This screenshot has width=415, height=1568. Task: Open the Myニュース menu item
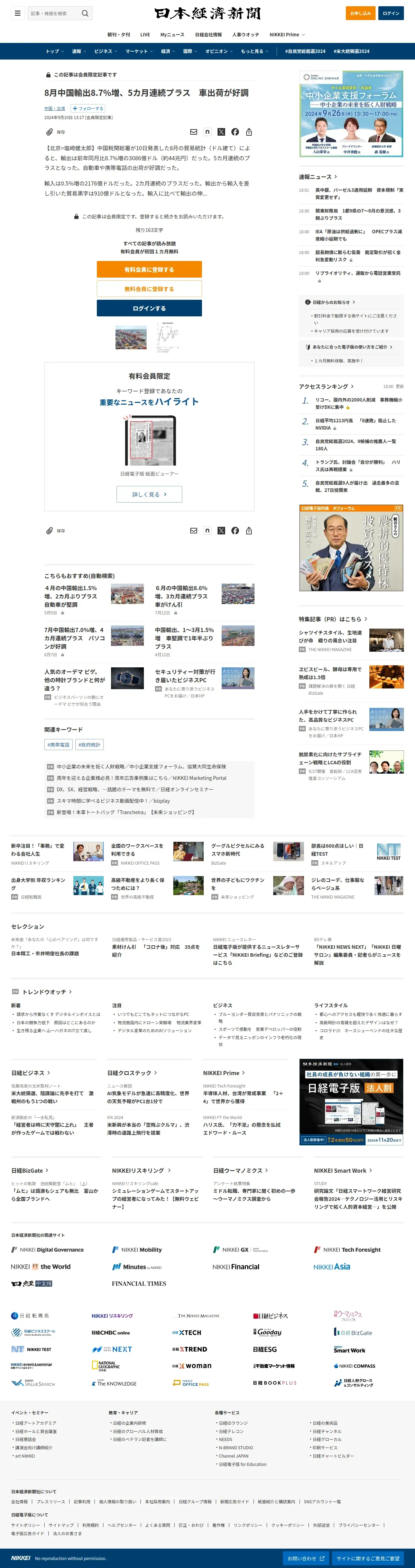point(172,35)
